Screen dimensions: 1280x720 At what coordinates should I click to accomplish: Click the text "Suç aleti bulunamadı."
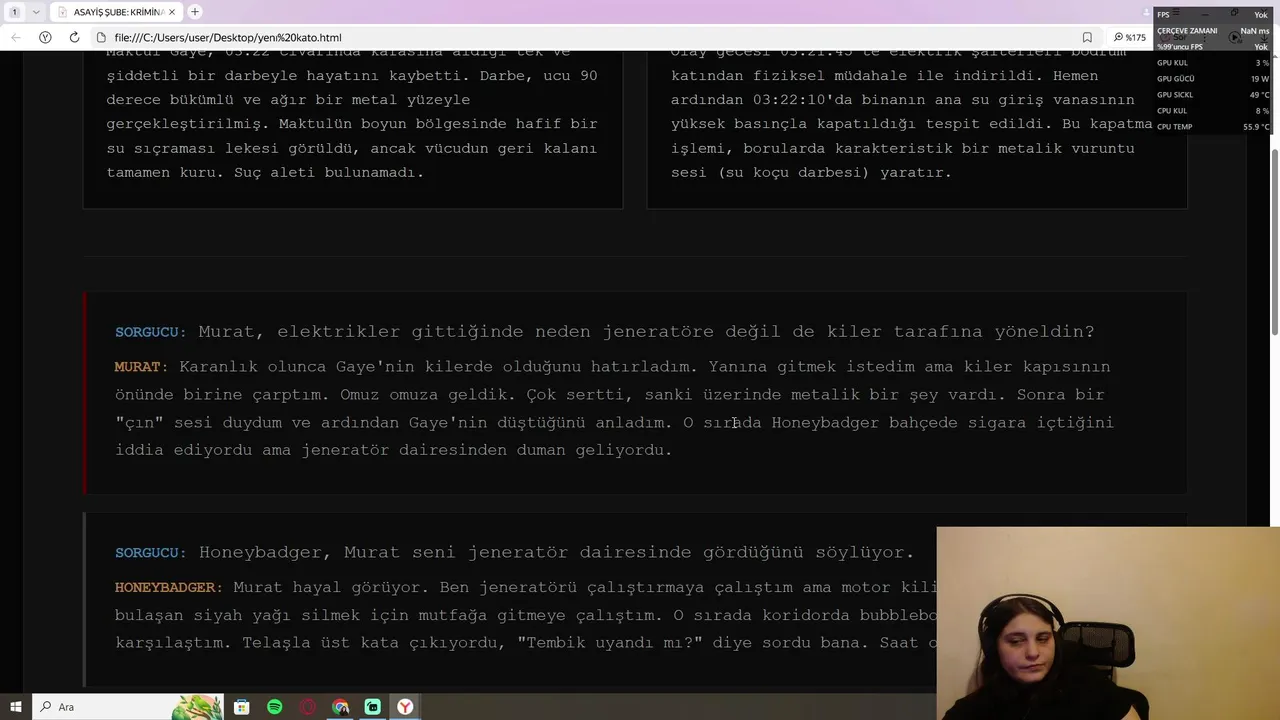pyautogui.click(x=329, y=172)
